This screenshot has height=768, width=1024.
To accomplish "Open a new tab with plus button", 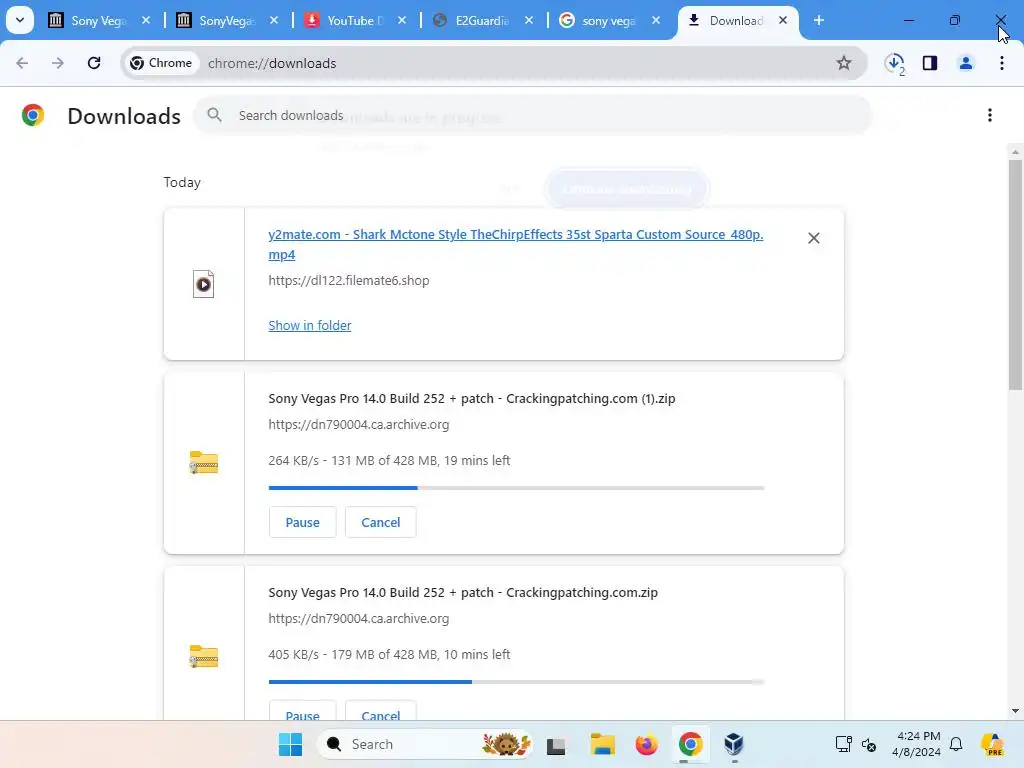I will (x=818, y=21).
